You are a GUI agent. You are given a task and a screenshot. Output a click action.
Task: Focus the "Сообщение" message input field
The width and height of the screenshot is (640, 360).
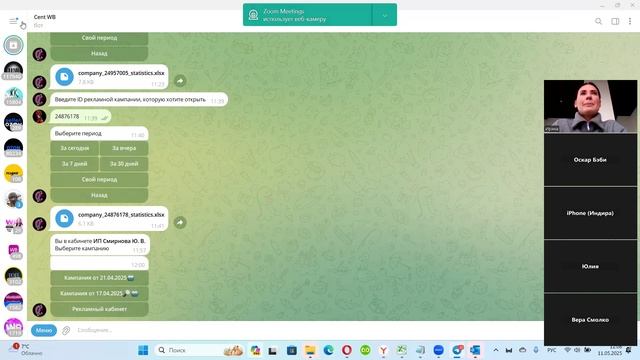pyautogui.click(x=306, y=330)
